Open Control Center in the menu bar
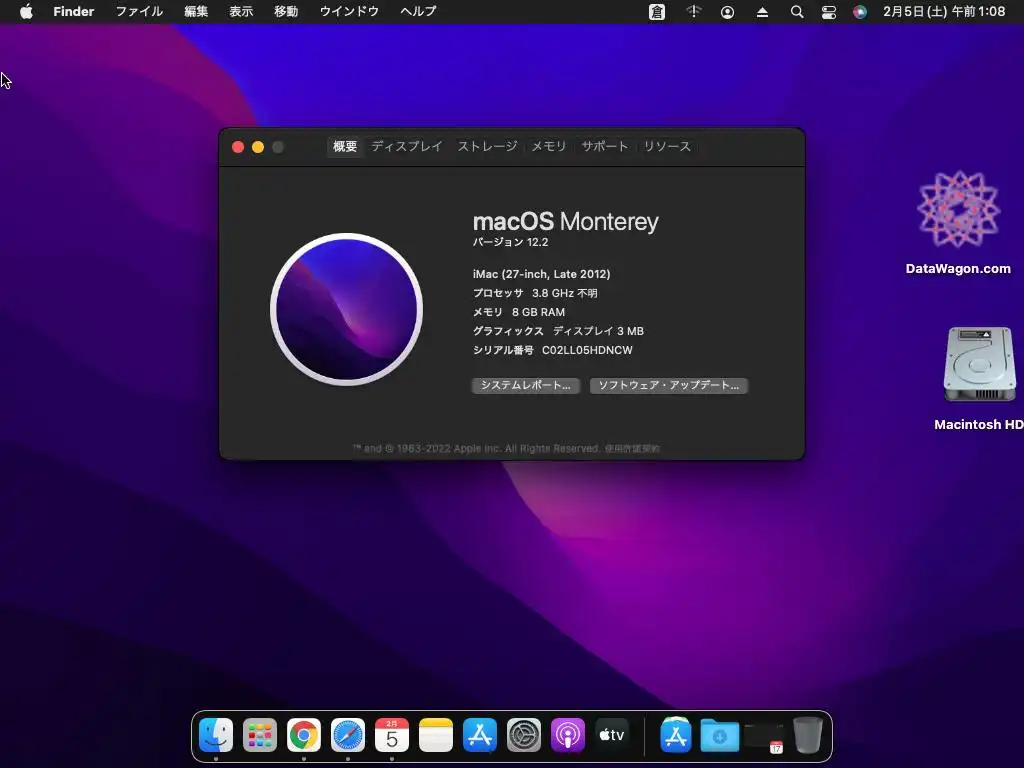 [x=829, y=12]
